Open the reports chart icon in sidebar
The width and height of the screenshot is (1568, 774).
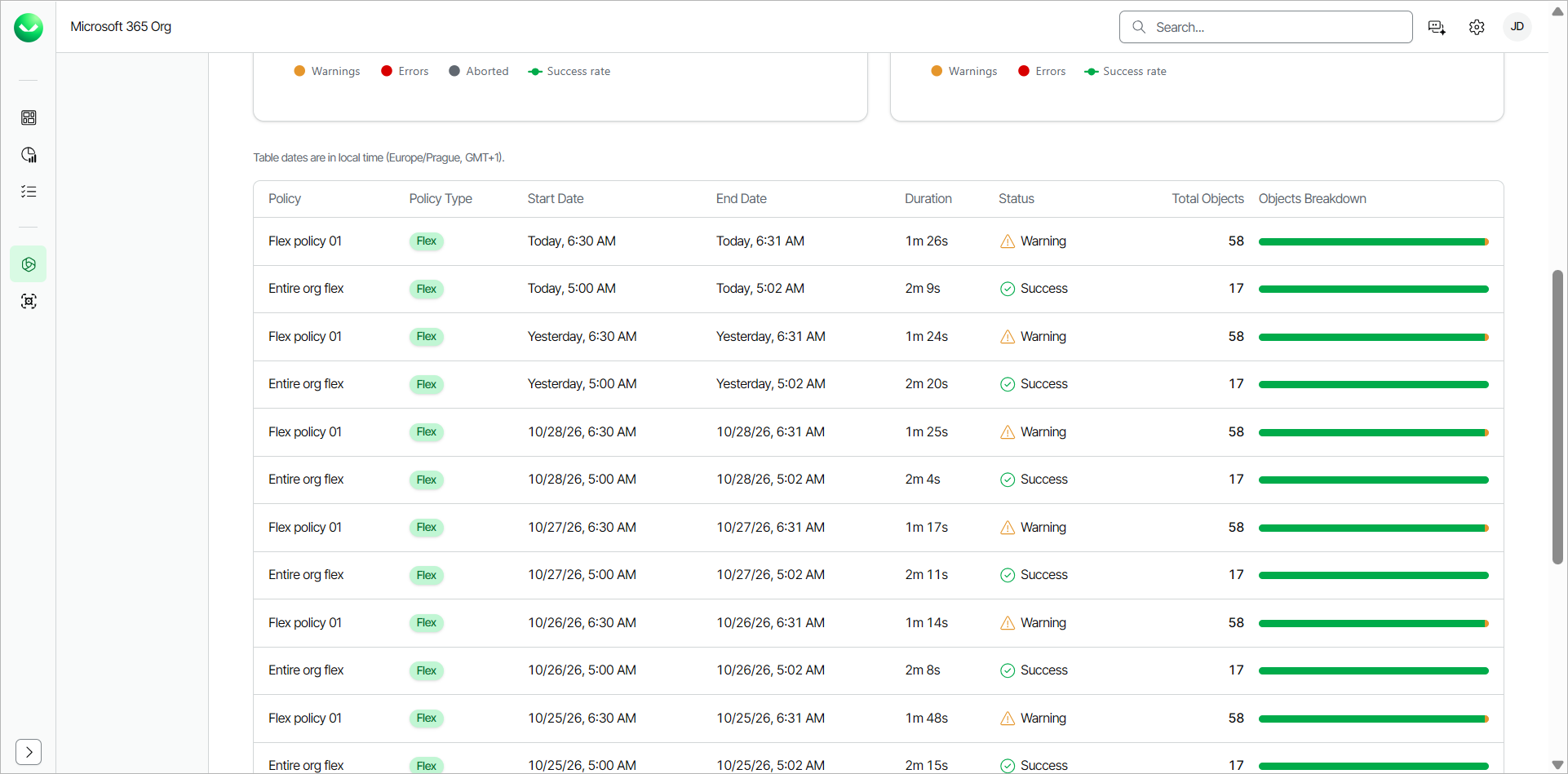pyautogui.click(x=29, y=155)
